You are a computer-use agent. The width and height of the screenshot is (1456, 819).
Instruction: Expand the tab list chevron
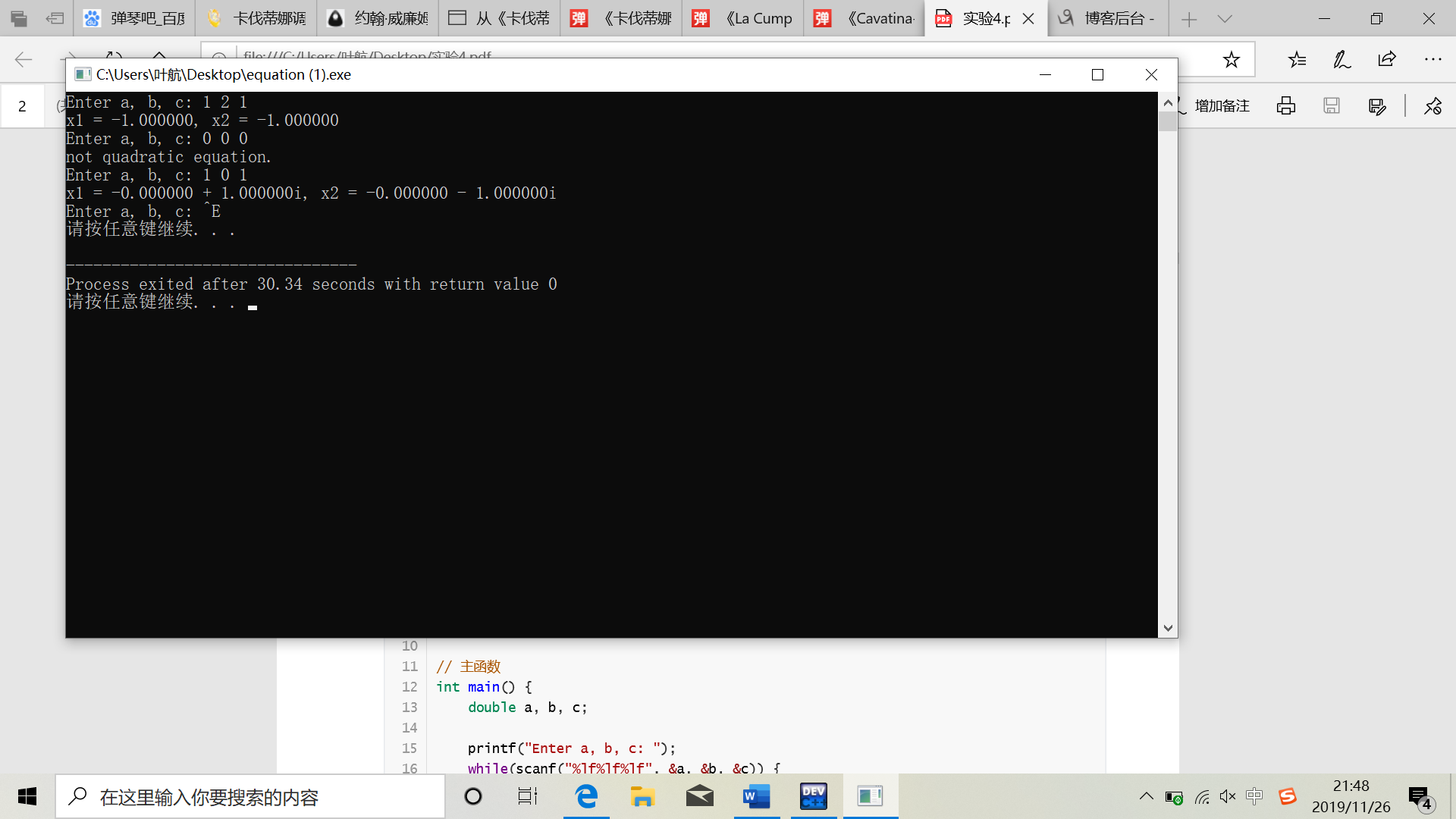click(x=1225, y=19)
